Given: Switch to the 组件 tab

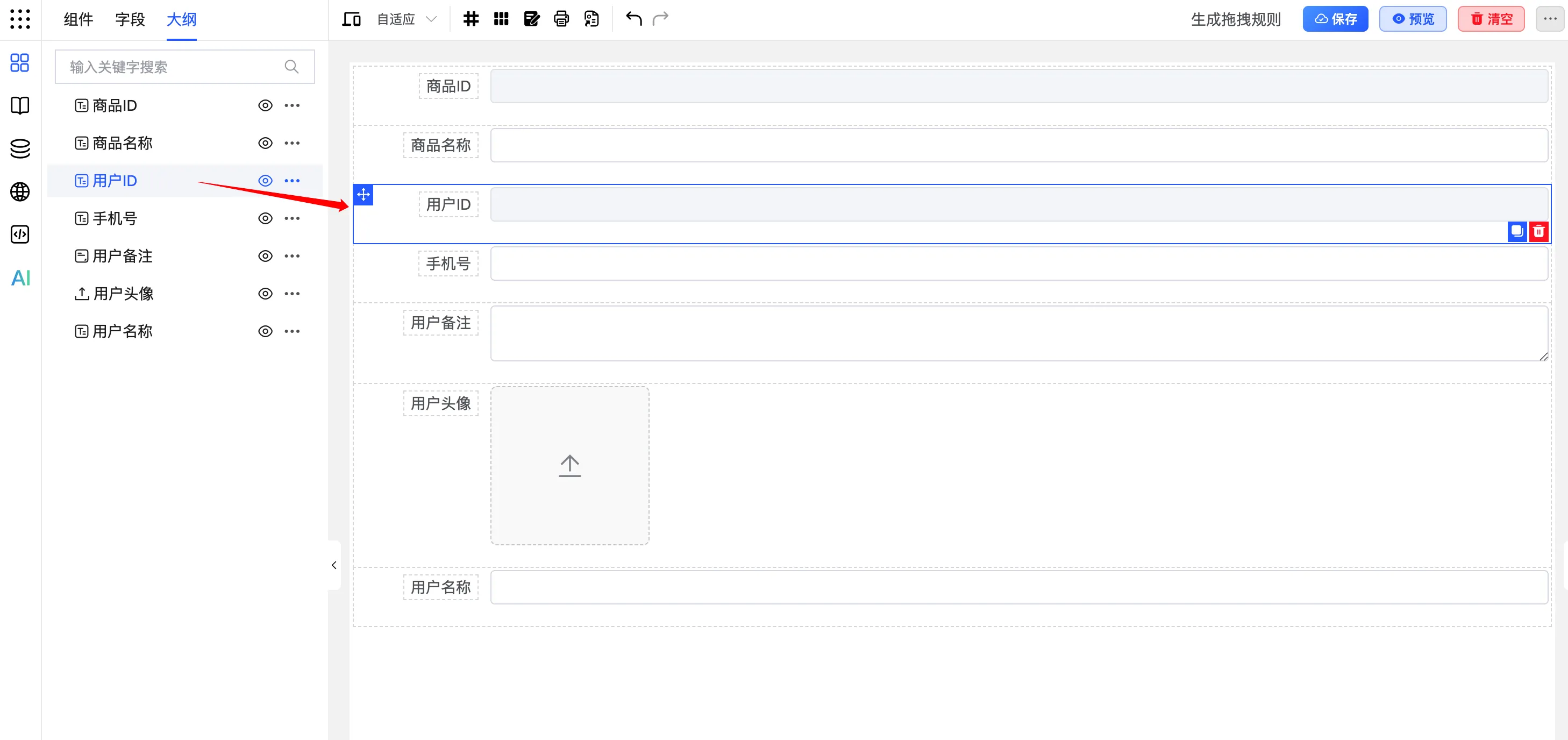Looking at the screenshot, I should click(x=77, y=19).
